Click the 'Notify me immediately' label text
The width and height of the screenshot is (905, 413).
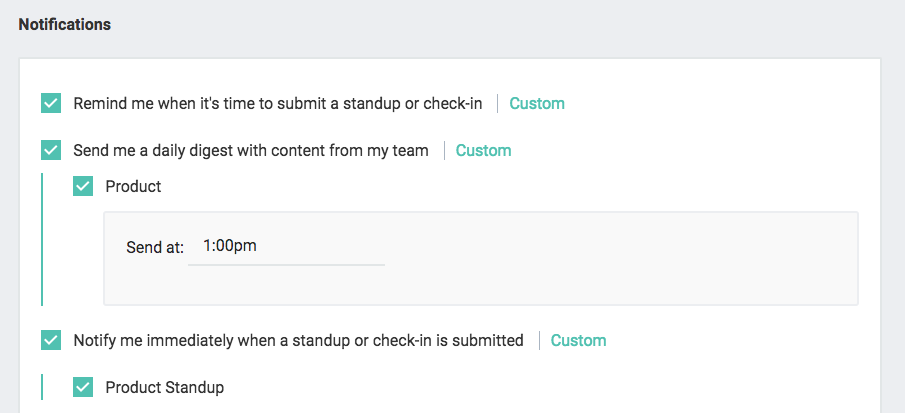(298, 340)
